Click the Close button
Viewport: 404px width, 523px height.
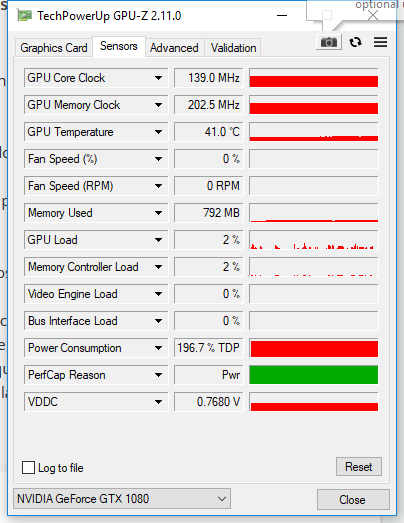tap(353, 500)
